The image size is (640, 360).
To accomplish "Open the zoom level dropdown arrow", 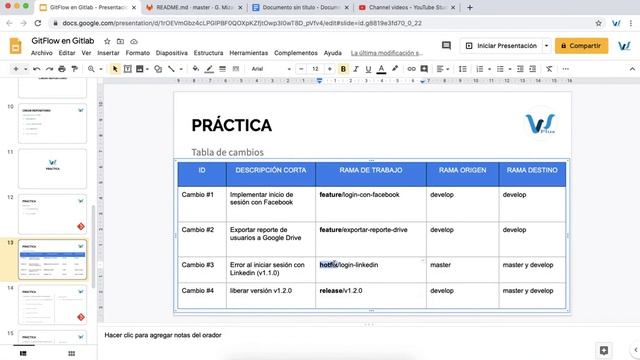I will [100, 69].
